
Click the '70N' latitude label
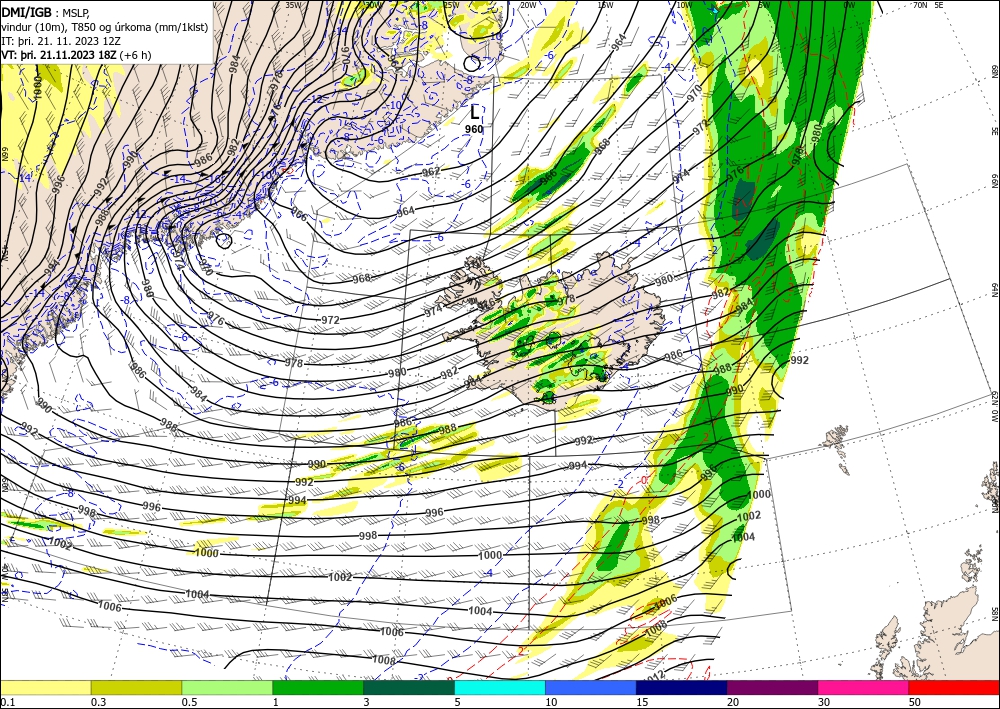pyautogui.click(x=921, y=5)
